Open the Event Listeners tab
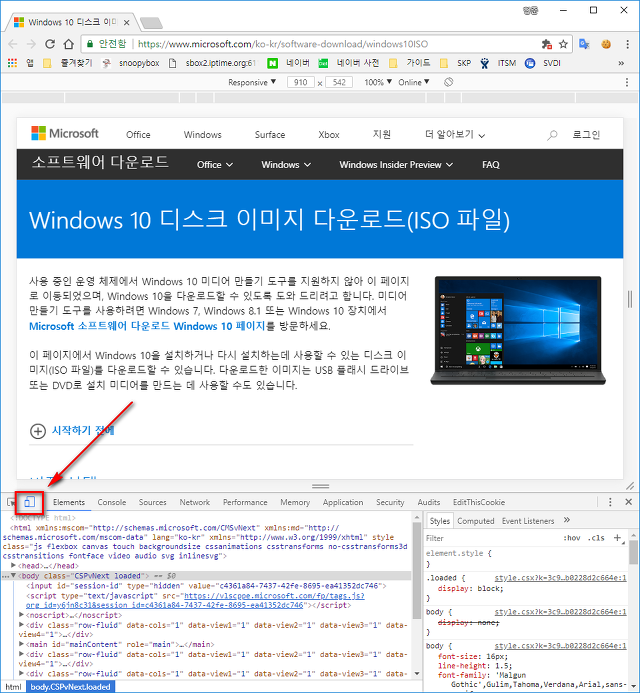This screenshot has width=640, height=693. tap(528, 521)
